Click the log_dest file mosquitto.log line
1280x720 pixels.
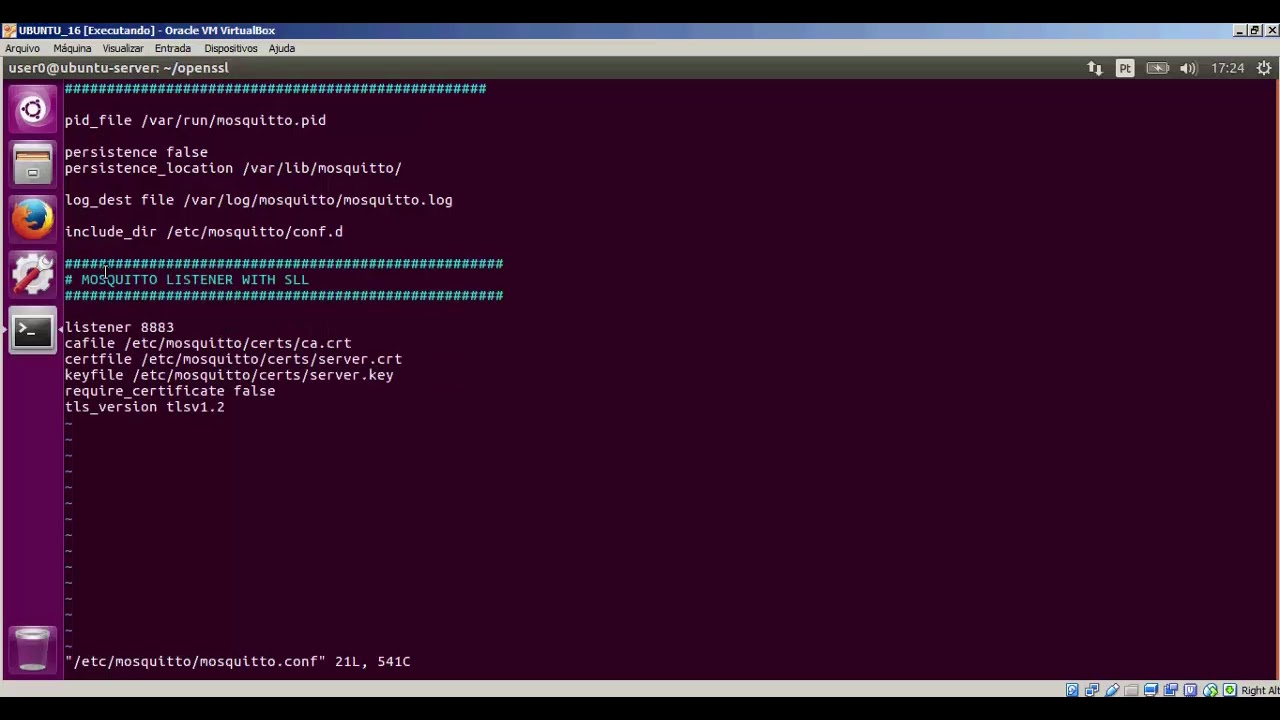coord(259,200)
